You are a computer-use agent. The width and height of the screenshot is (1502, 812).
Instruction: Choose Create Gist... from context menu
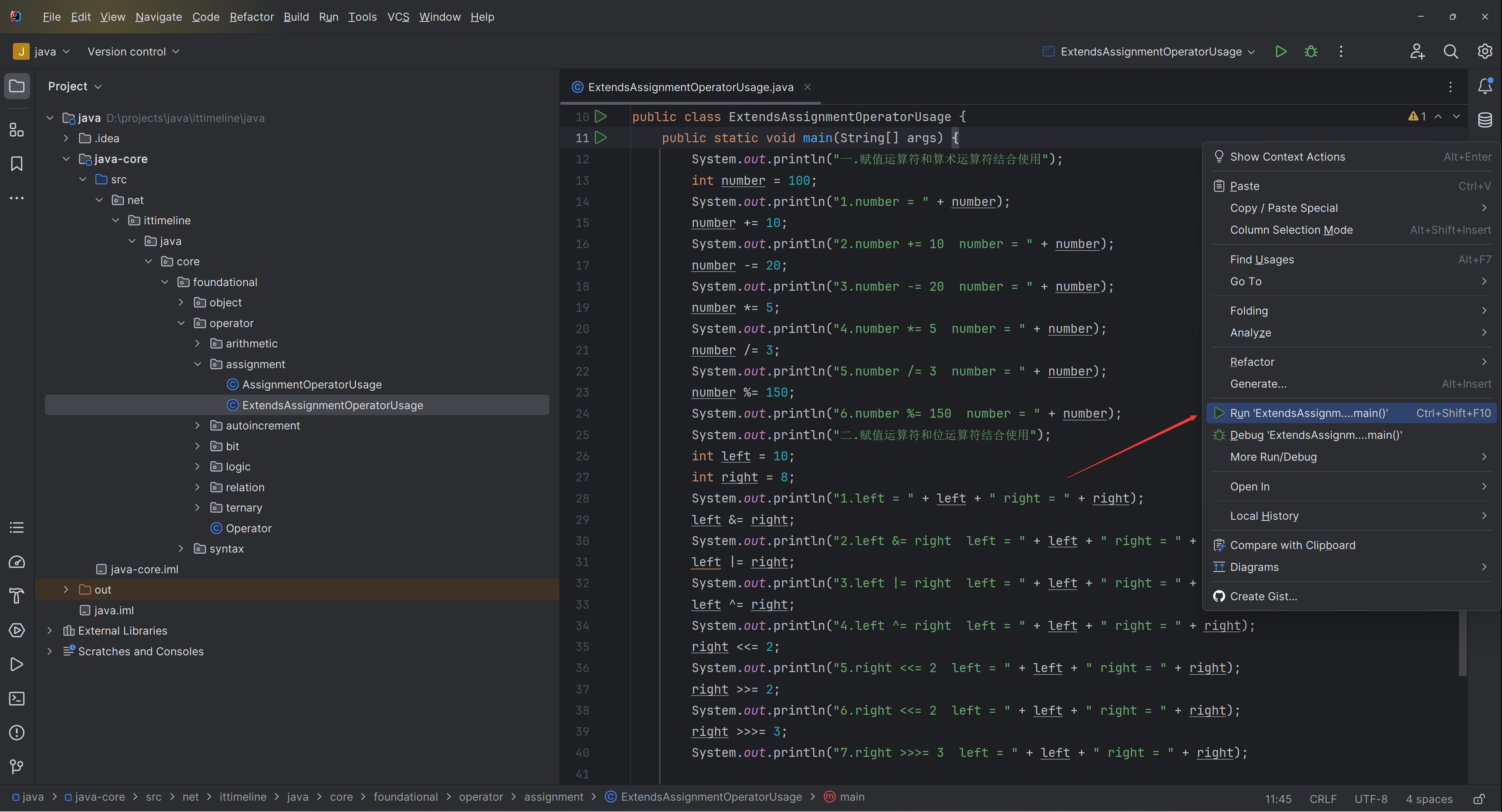(x=1351, y=596)
